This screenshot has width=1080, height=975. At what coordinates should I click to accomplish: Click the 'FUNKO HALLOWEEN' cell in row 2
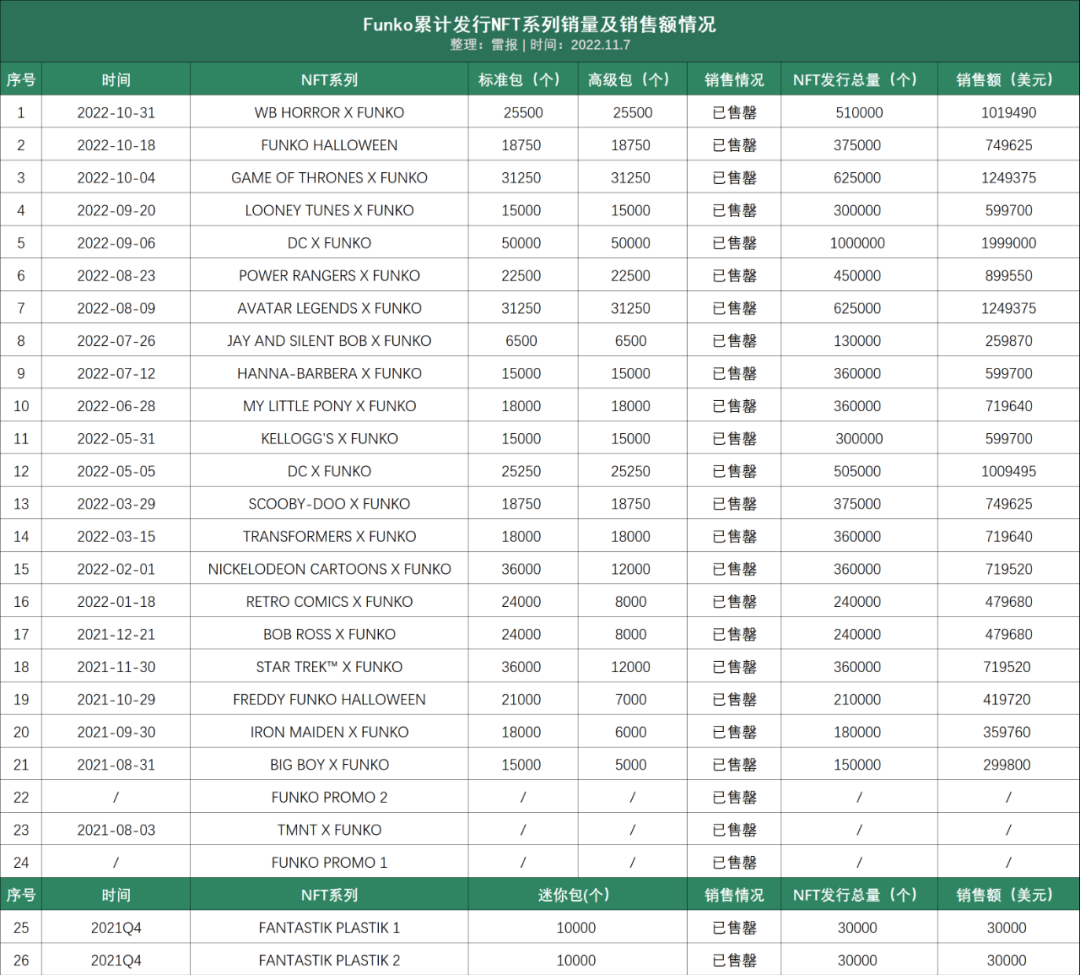pos(329,145)
